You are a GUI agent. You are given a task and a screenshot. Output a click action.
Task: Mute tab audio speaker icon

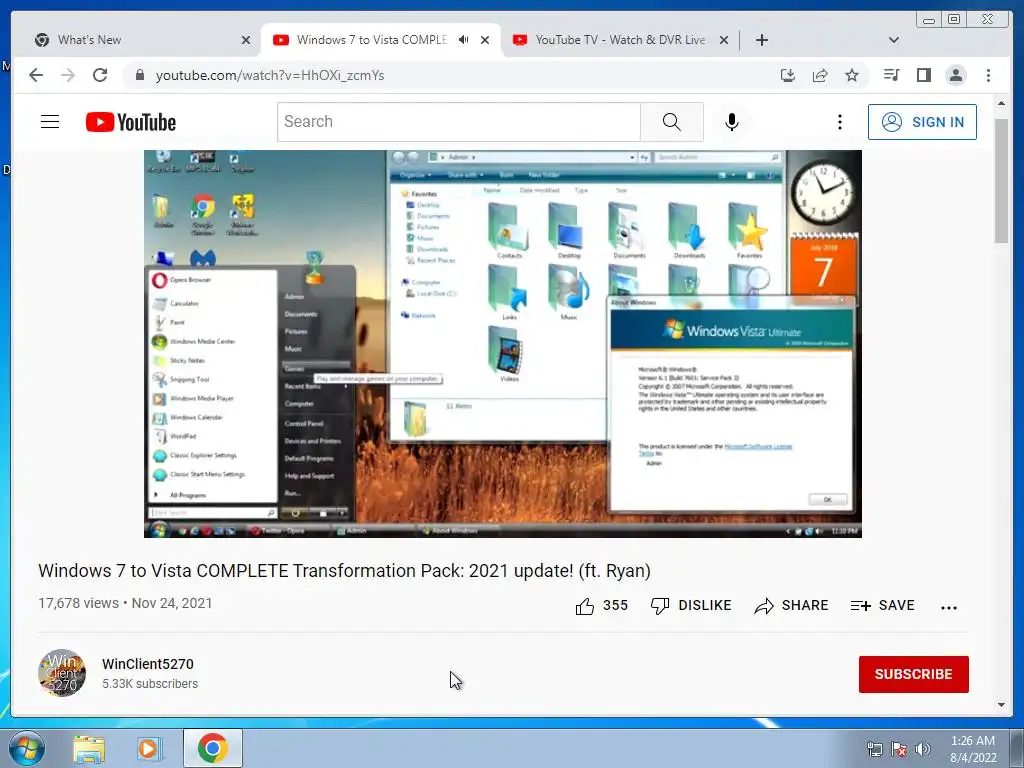[x=463, y=40]
